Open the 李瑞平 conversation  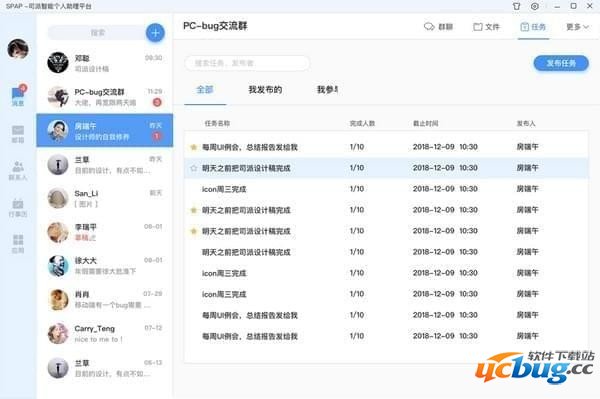tap(105, 232)
